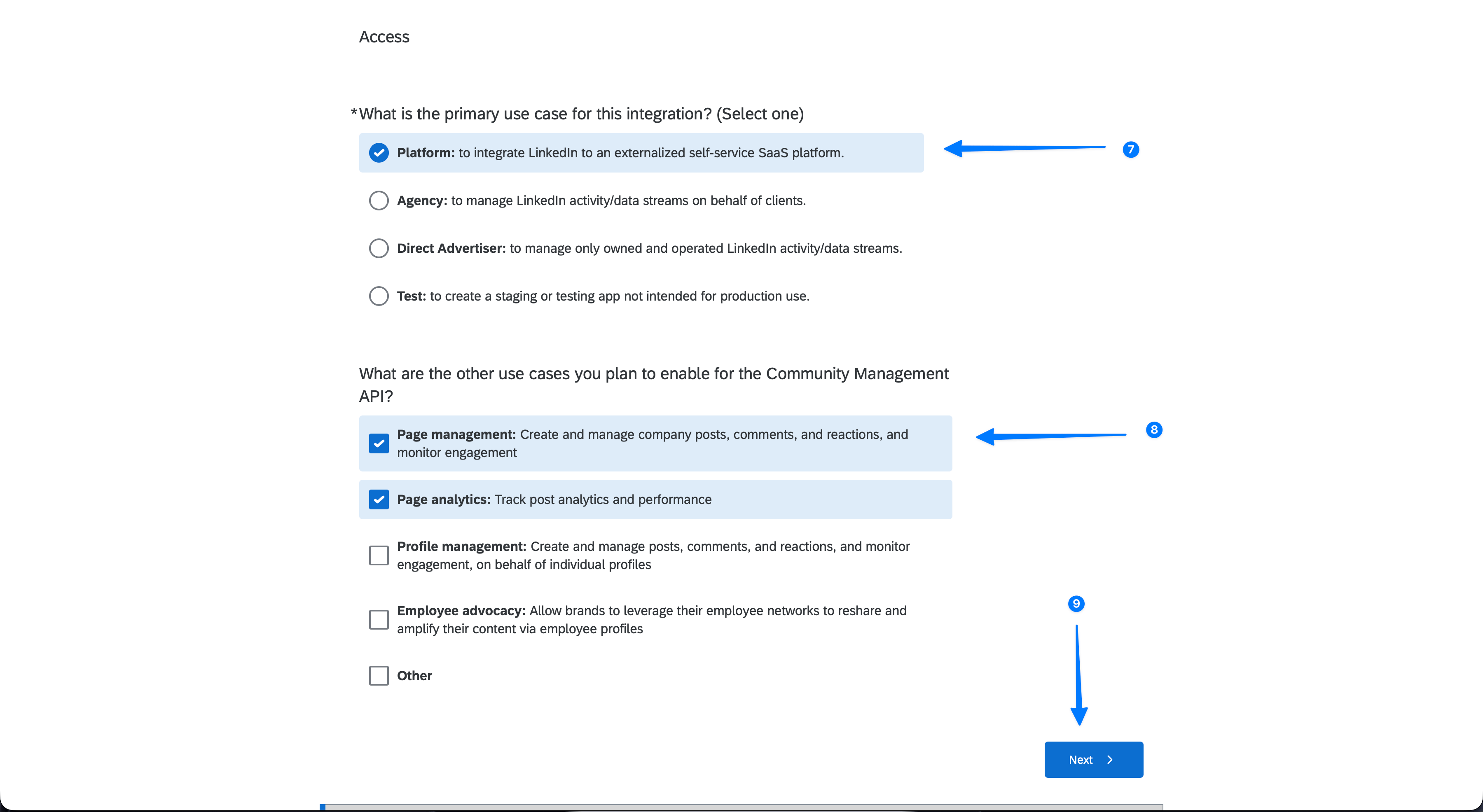Click the progress bar at bottom
This screenshot has width=1483, height=812.
[x=741, y=807]
